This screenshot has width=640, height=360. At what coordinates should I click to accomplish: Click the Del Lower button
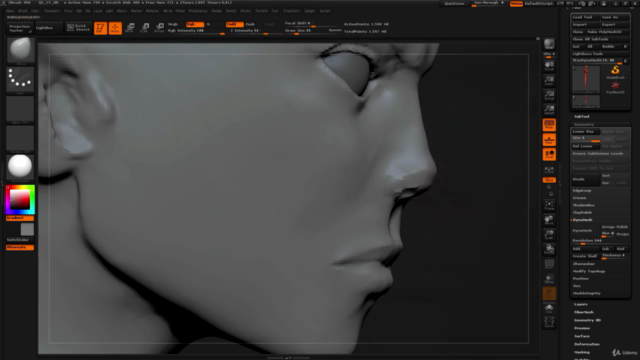click(585, 146)
